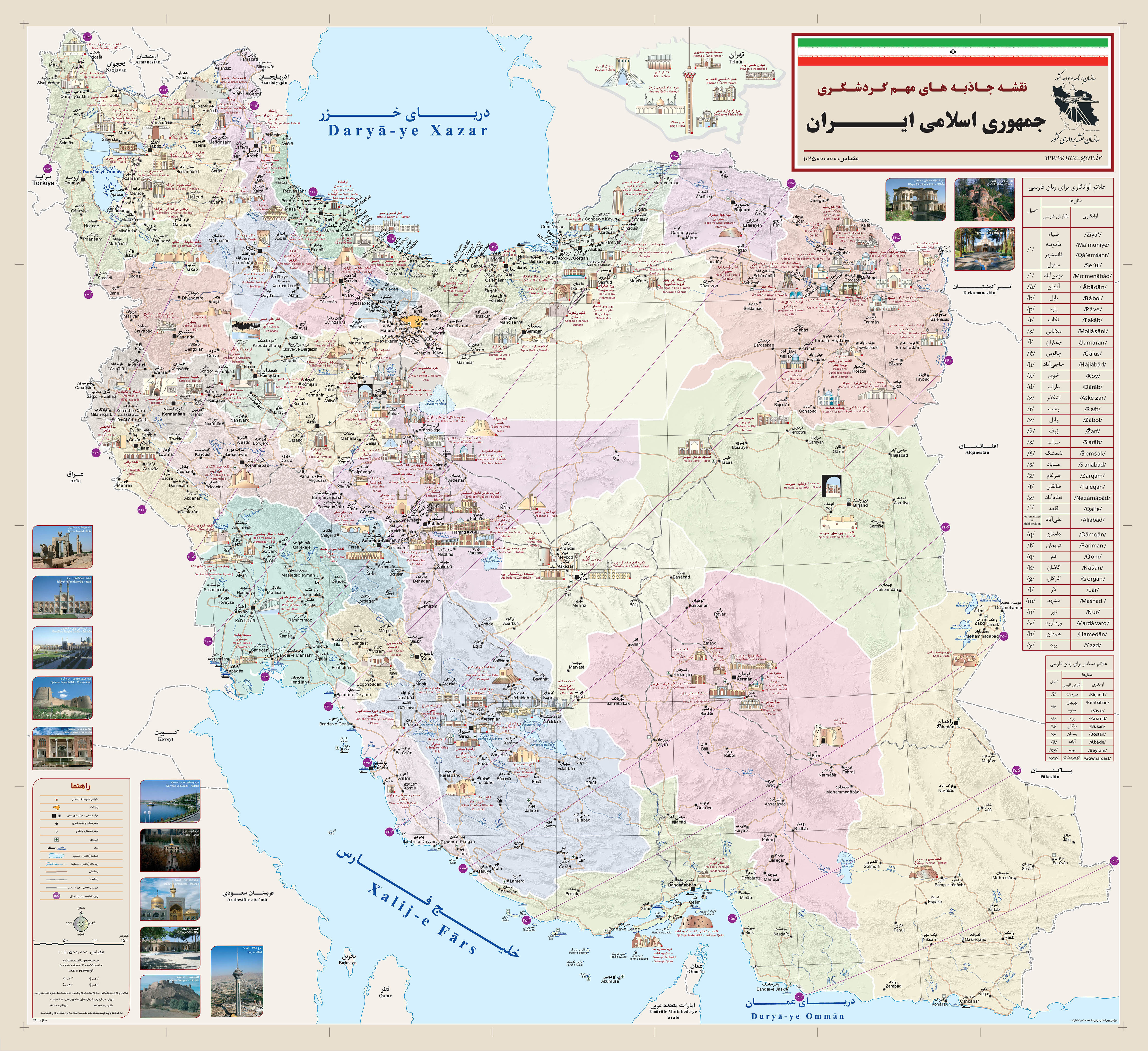The width and height of the screenshot is (1148, 1051).
Task: Click the purple 235° qibla marker near Saraxs
Action: click(897, 238)
